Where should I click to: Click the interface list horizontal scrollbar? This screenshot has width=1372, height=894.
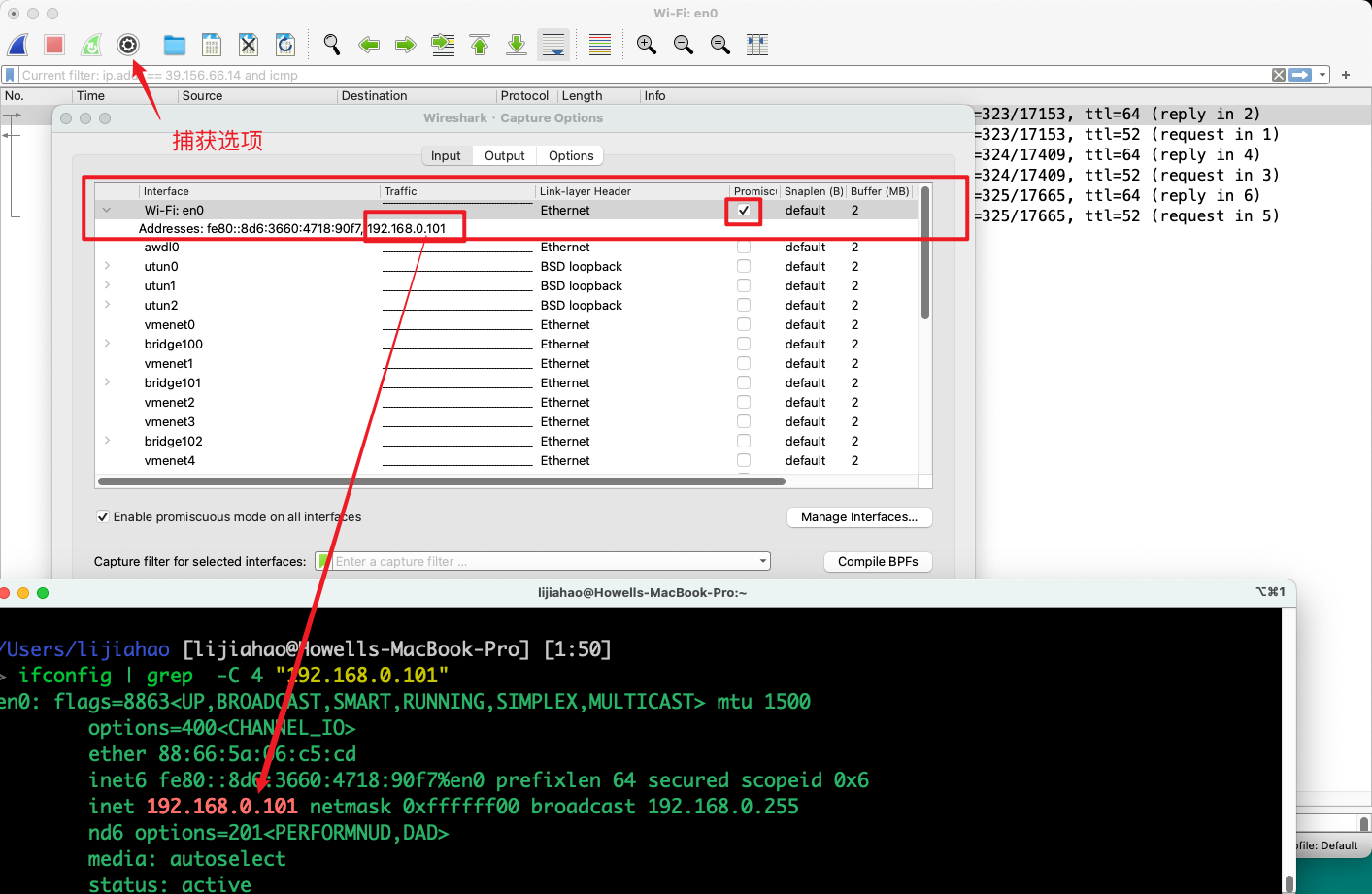pos(442,481)
